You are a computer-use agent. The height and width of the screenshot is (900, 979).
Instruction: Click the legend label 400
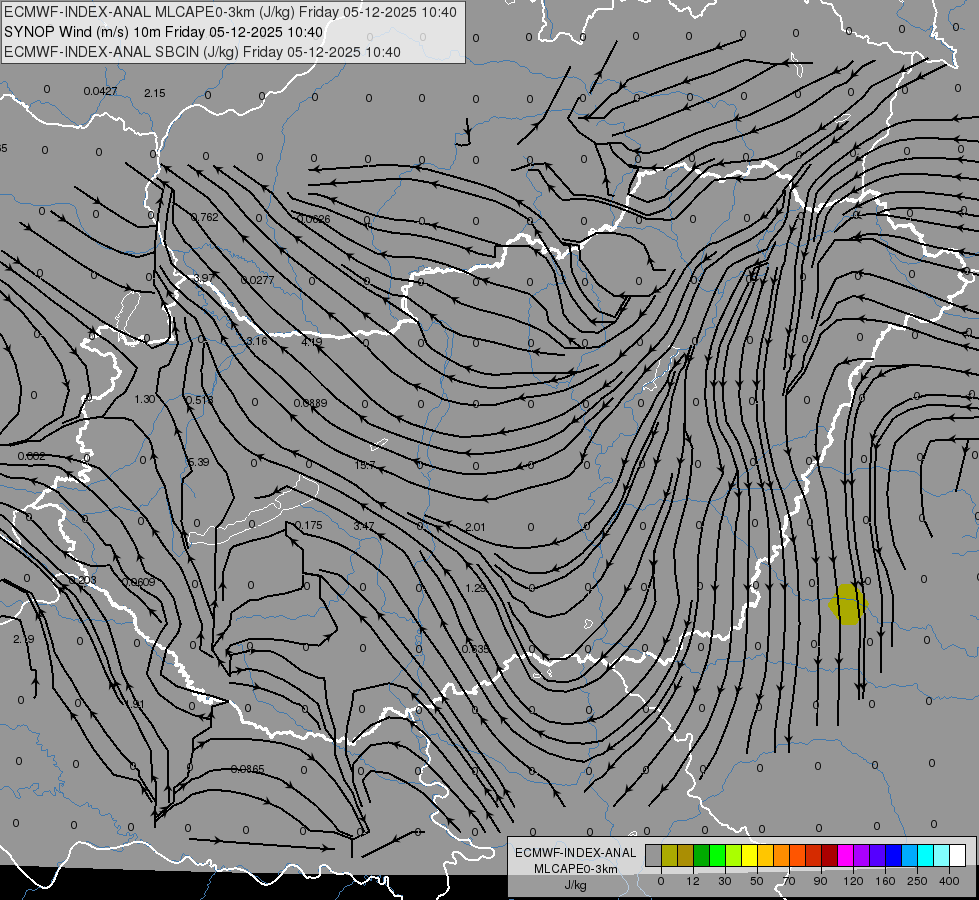pyautogui.click(x=949, y=881)
